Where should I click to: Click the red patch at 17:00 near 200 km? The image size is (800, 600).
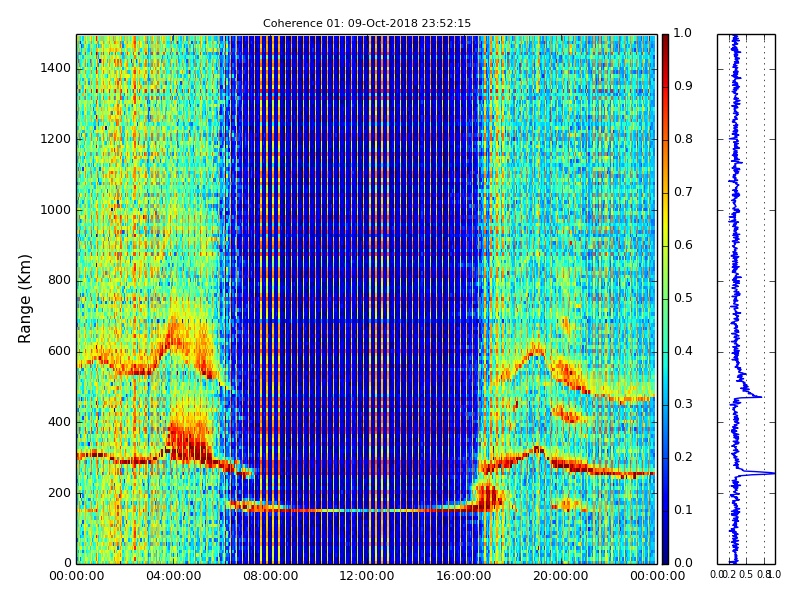(488, 497)
